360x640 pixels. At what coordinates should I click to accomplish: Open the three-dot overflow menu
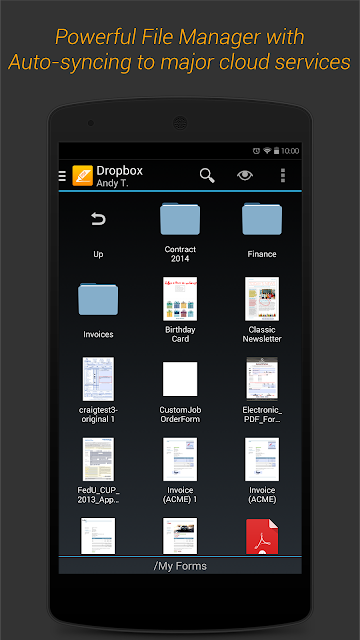[282, 176]
